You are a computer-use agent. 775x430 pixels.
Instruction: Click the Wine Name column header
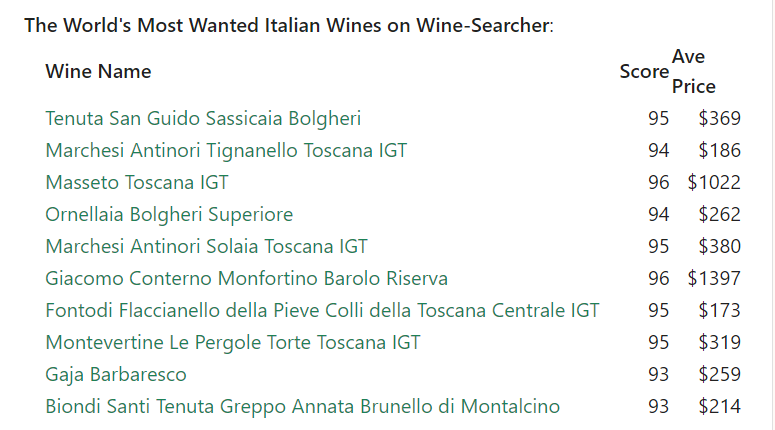click(x=98, y=72)
